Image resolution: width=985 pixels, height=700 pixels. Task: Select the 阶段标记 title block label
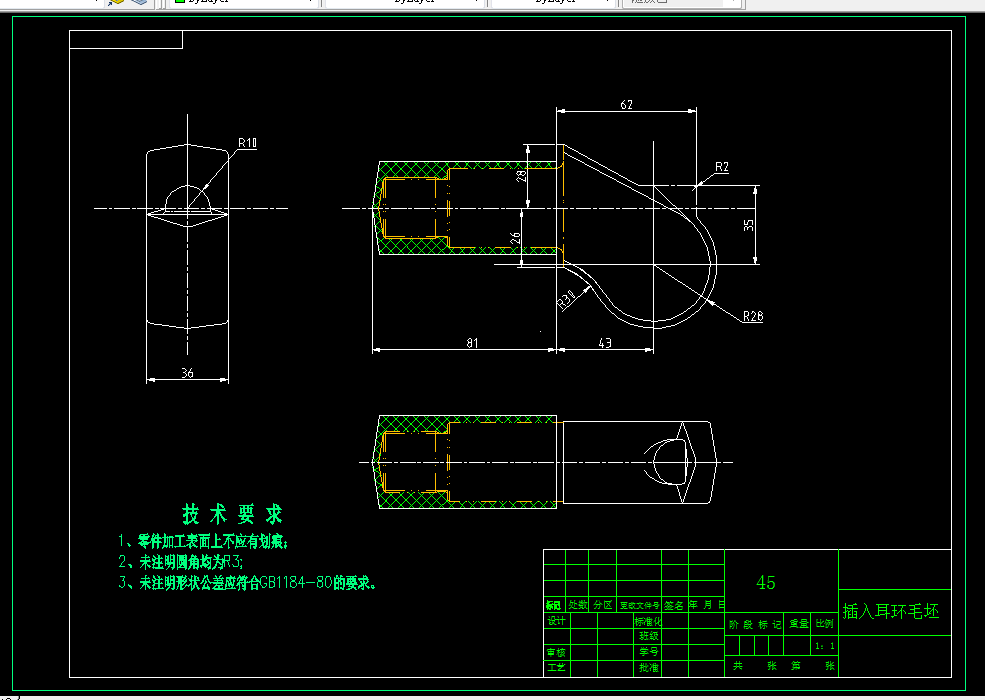tap(755, 624)
